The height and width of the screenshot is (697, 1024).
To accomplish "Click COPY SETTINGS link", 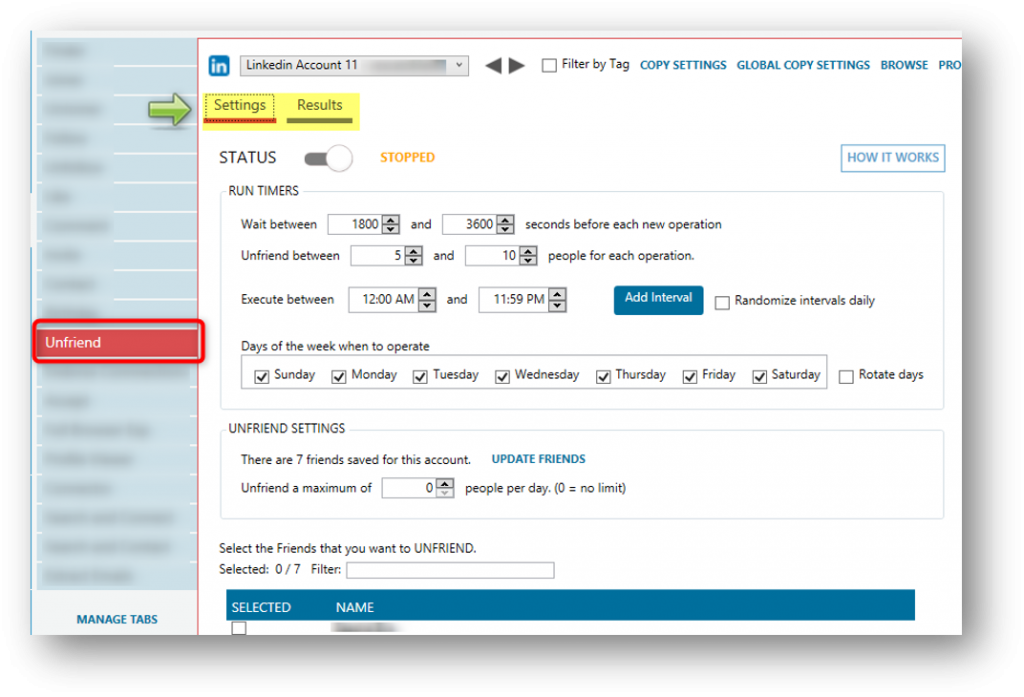I will coord(682,65).
